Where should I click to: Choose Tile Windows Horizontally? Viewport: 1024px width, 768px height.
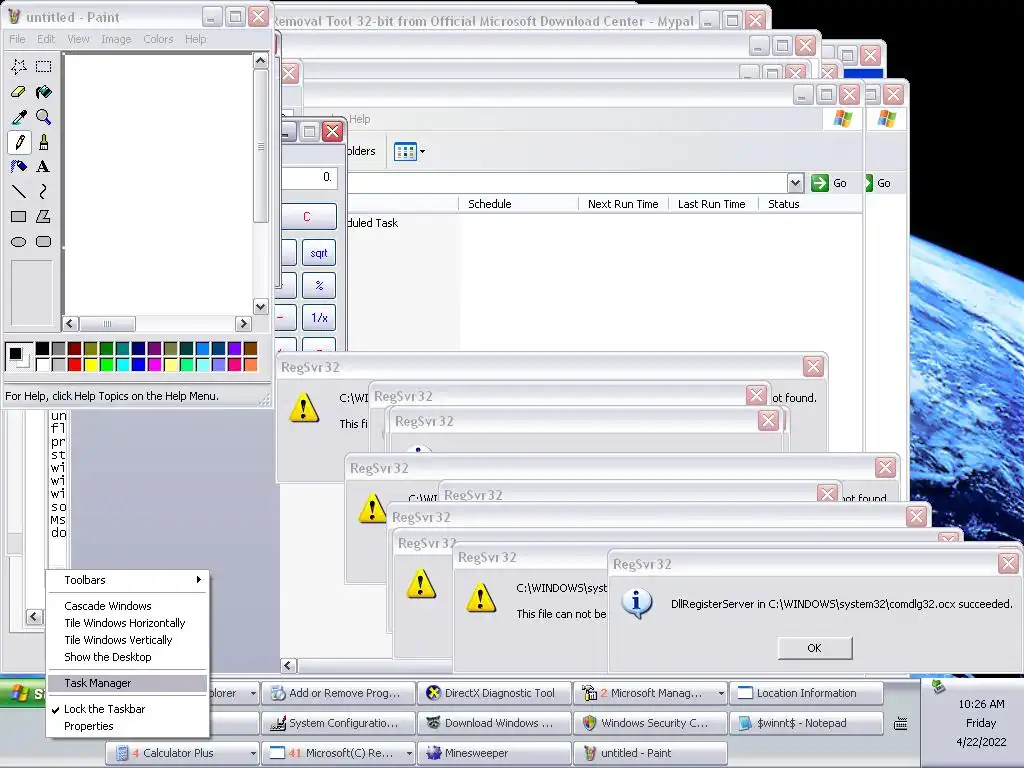pyautogui.click(x=128, y=623)
